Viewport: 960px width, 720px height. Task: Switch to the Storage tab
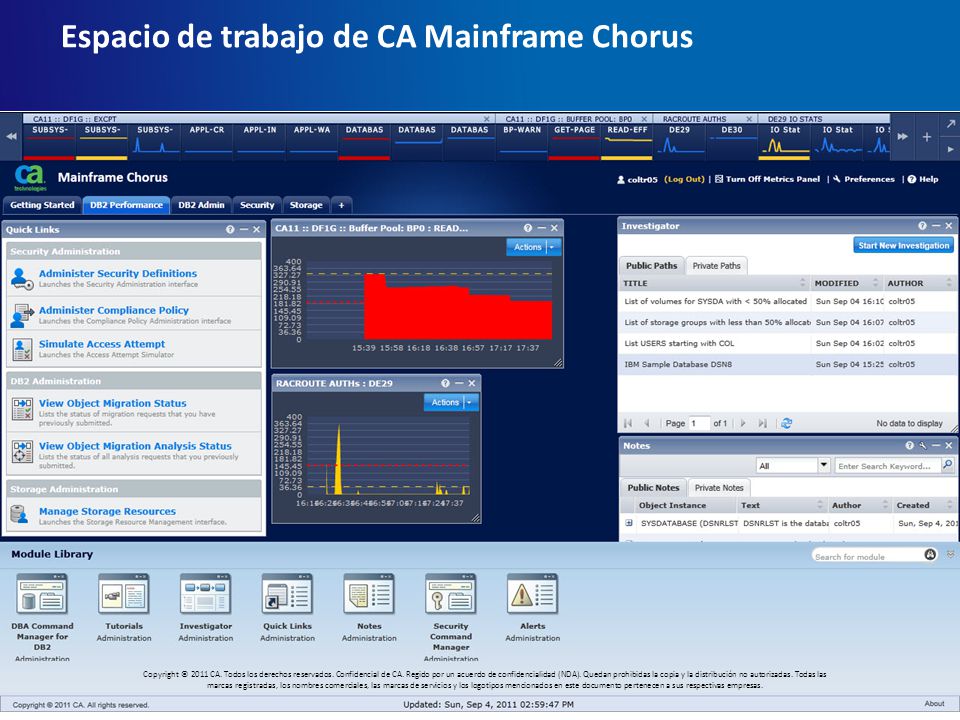click(306, 205)
